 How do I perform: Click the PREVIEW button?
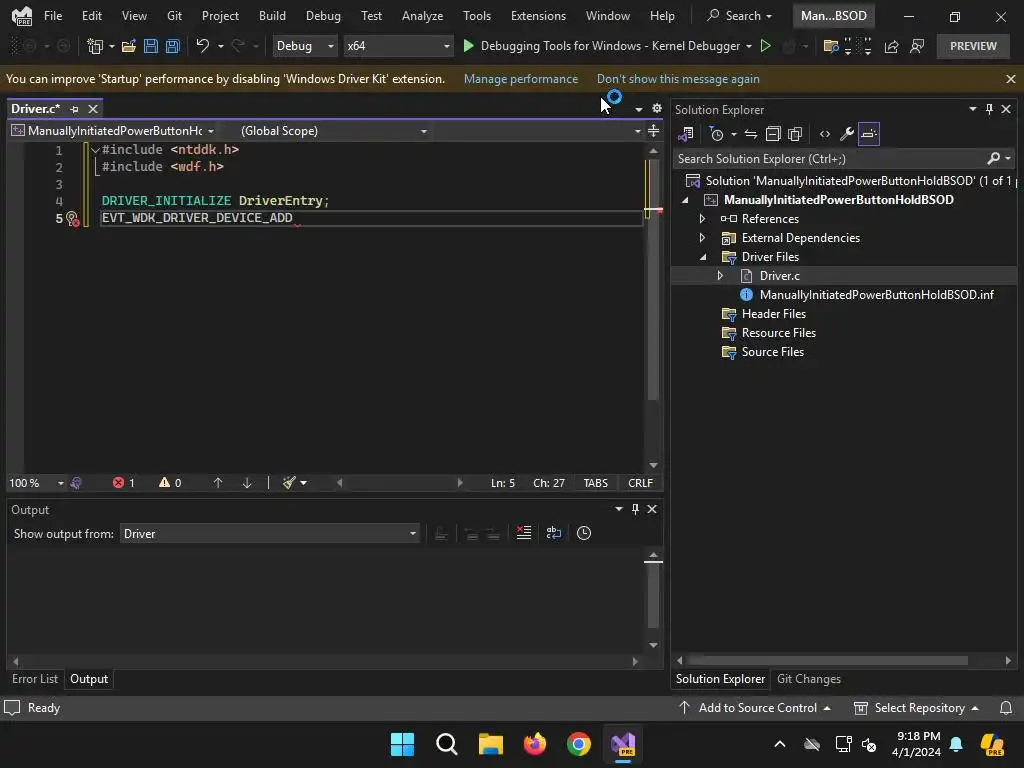point(973,46)
